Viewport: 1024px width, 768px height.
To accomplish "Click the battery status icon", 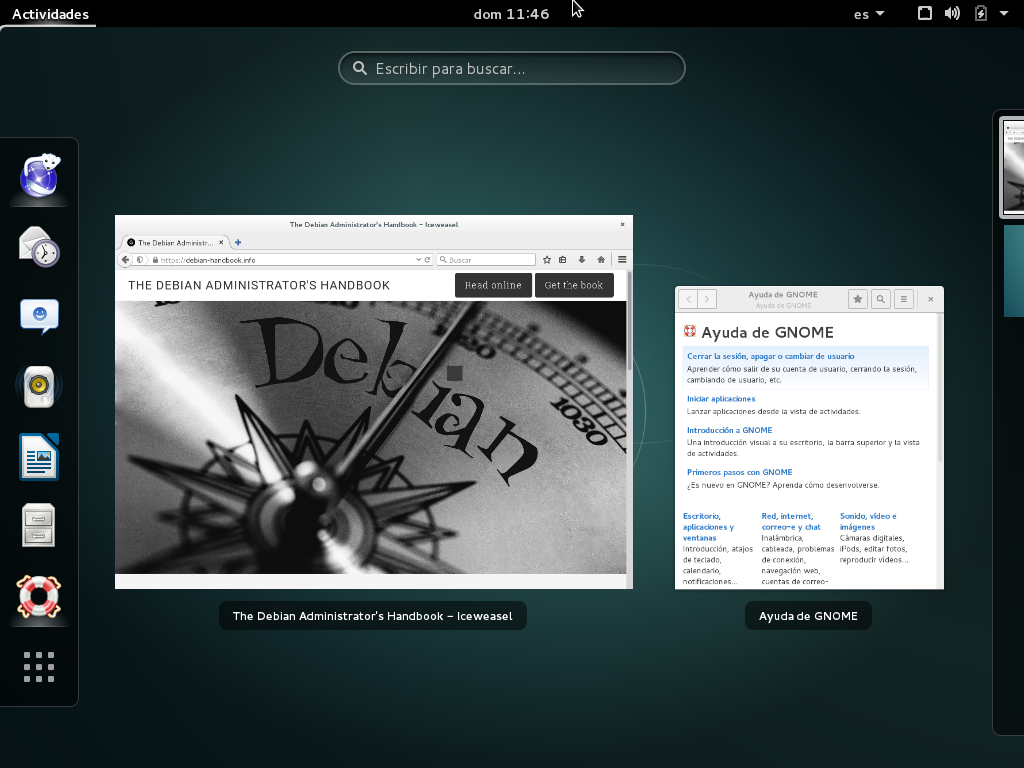I will click(x=980, y=13).
